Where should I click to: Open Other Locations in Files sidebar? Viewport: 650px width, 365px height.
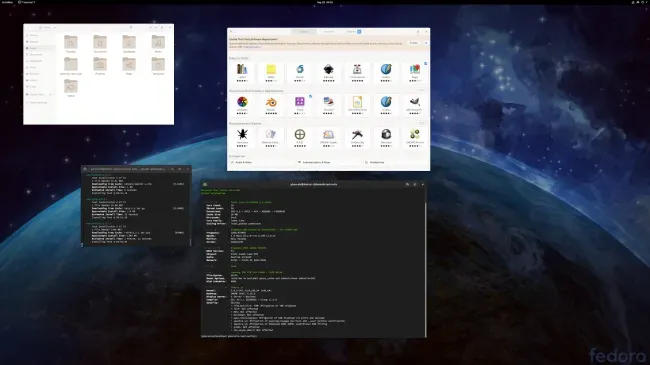[x=38, y=102]
